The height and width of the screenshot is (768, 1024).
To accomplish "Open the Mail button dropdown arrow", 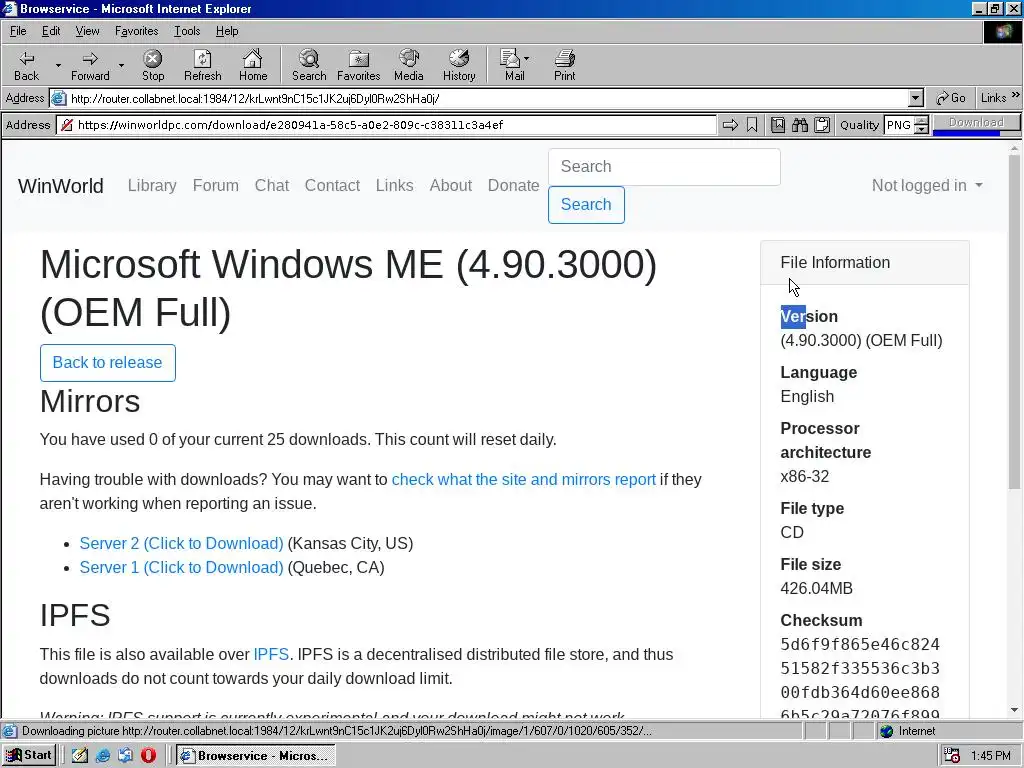I will tap(526, 59).
